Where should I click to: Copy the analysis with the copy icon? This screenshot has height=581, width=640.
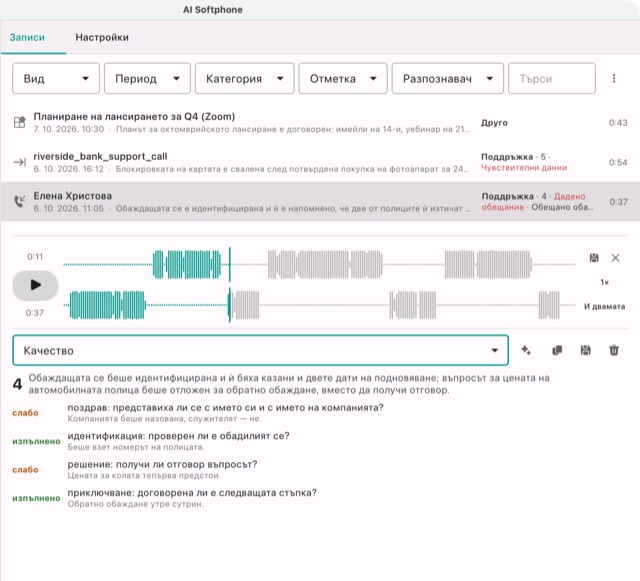(x=557, y=350)
